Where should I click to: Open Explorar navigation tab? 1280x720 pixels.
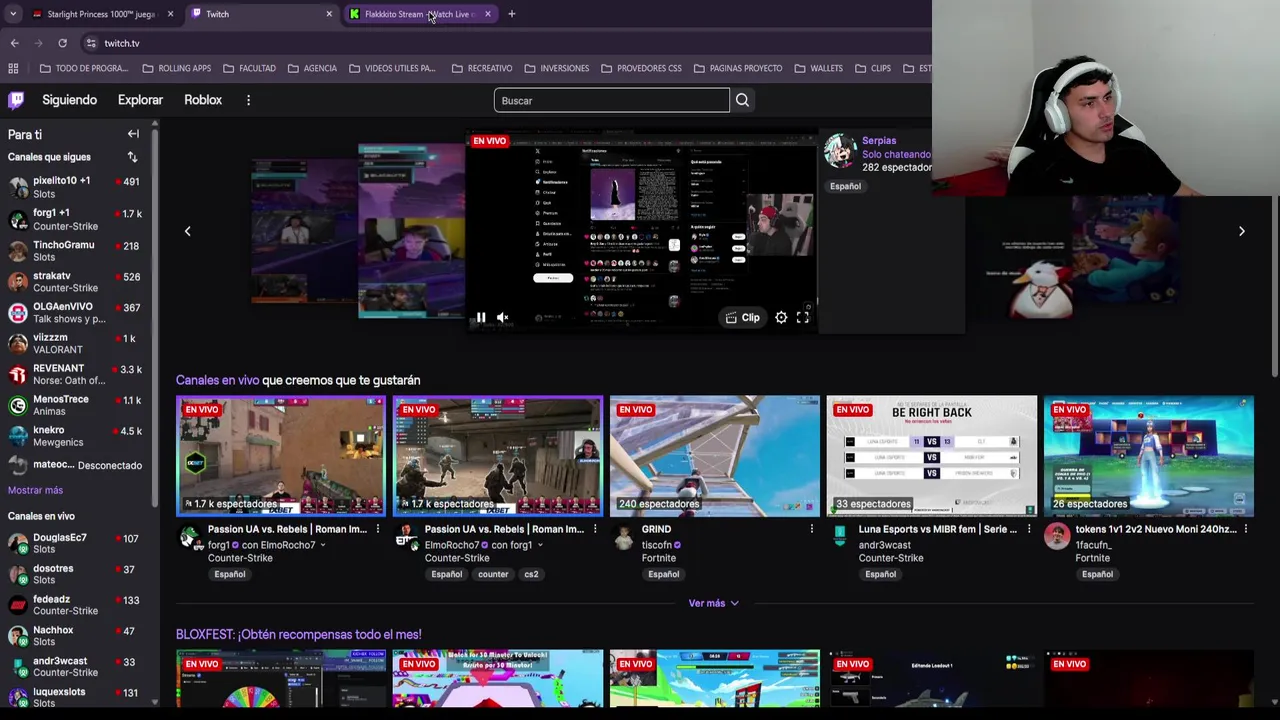pyautogui.click(x=140, y=100)
